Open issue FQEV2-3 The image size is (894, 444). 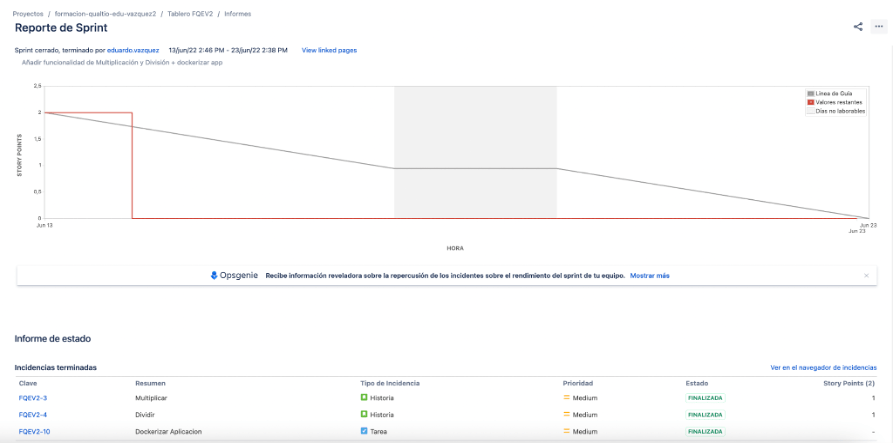(x=33, y=397)
